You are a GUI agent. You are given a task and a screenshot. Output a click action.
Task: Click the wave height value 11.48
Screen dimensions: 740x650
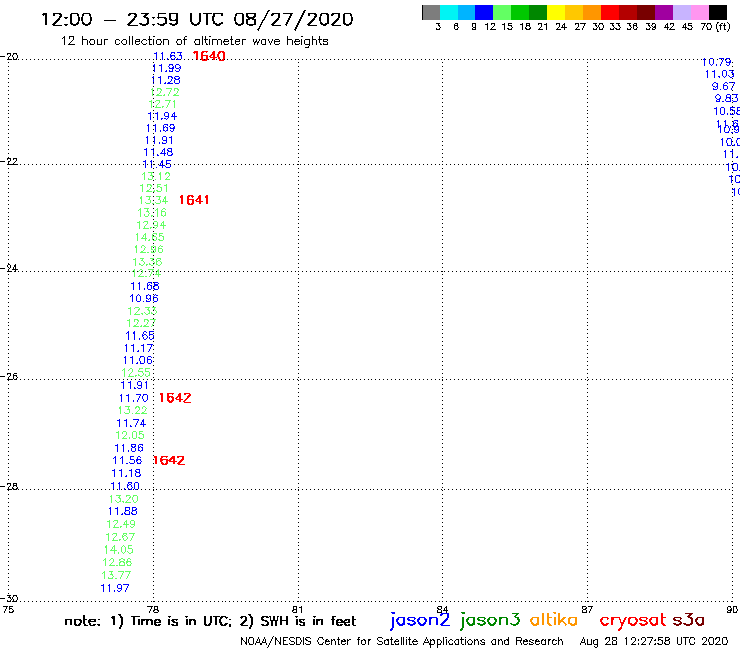158,152
